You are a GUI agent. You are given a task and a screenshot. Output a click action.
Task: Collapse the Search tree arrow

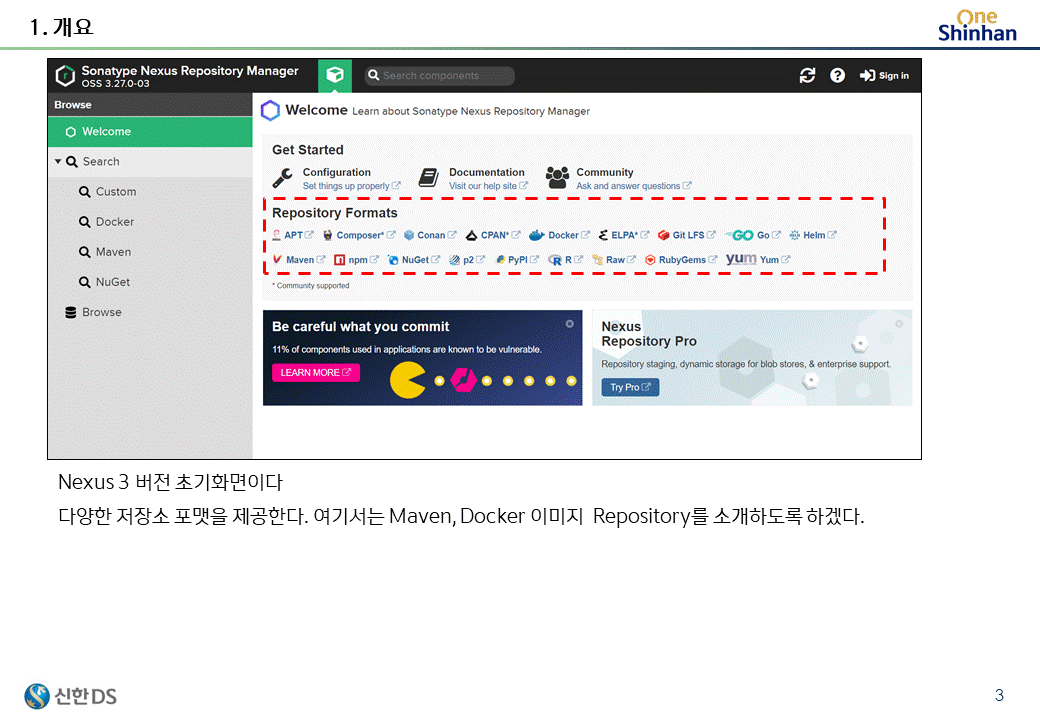pos(58,161)
